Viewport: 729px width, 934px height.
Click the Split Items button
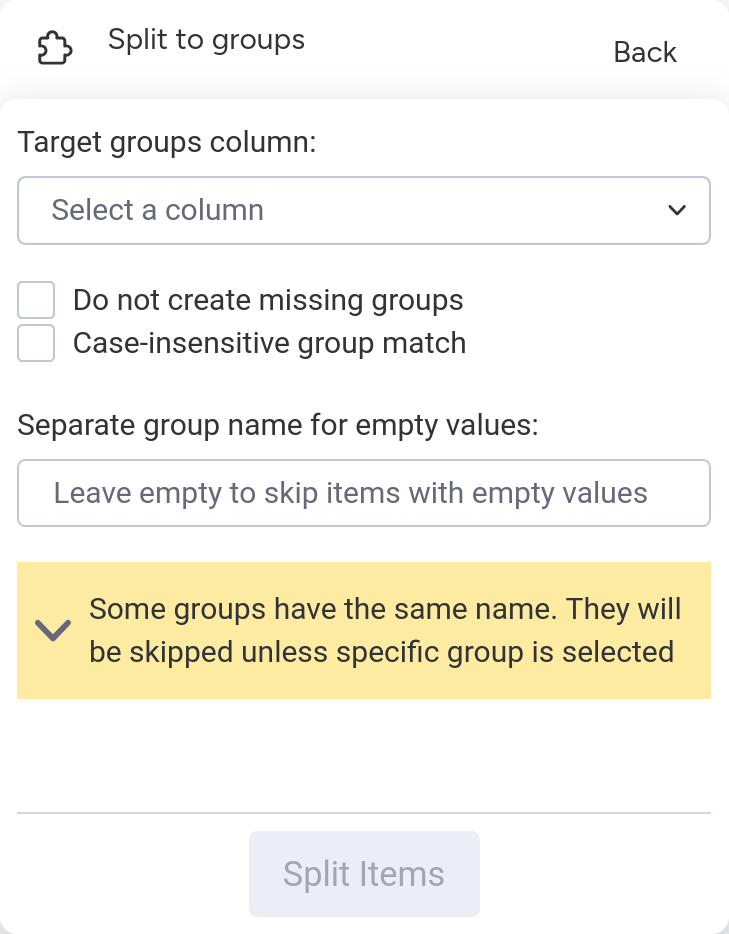click(364, 873)
